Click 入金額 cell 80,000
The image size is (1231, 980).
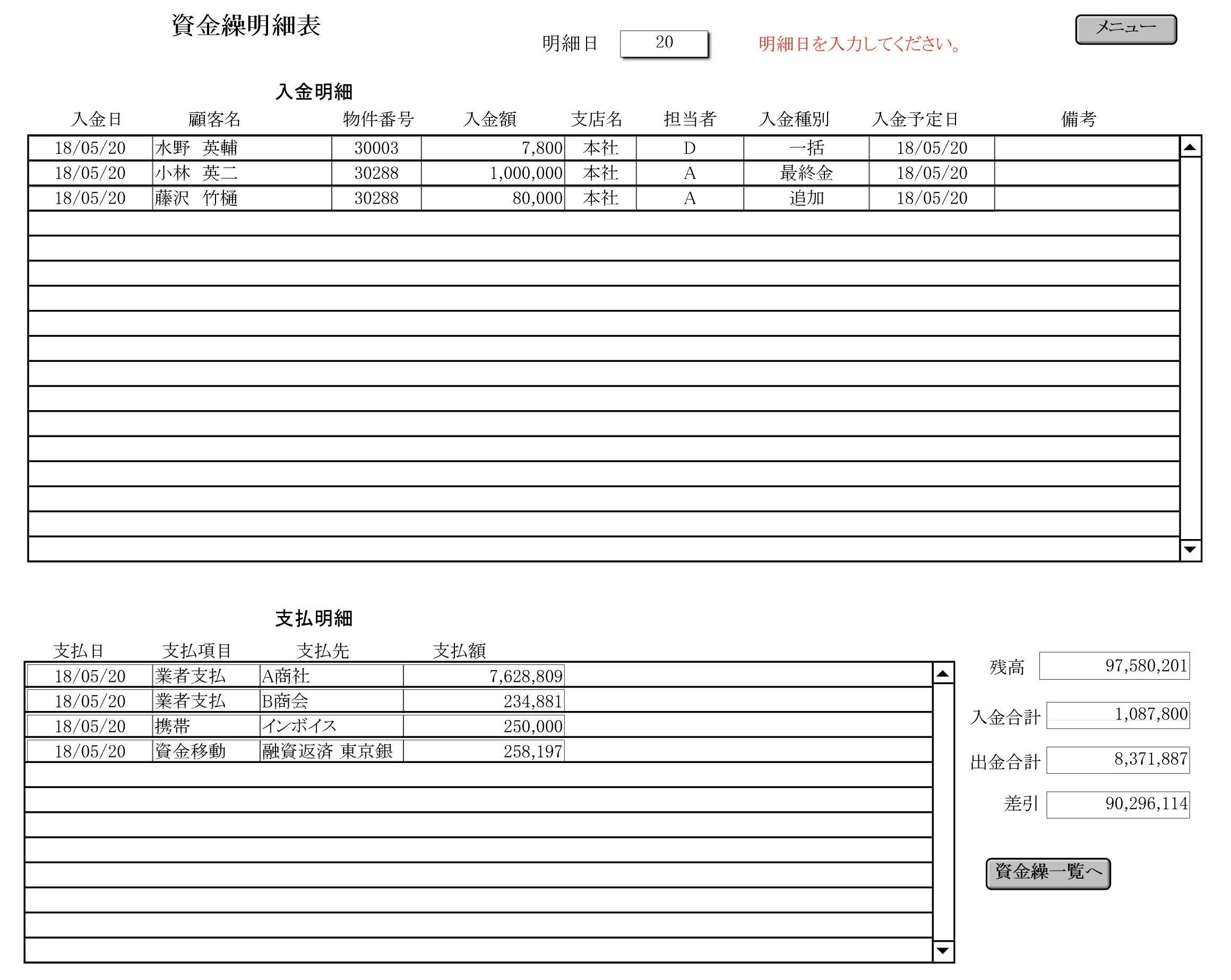pyautogui.click(x=493, y=198)
